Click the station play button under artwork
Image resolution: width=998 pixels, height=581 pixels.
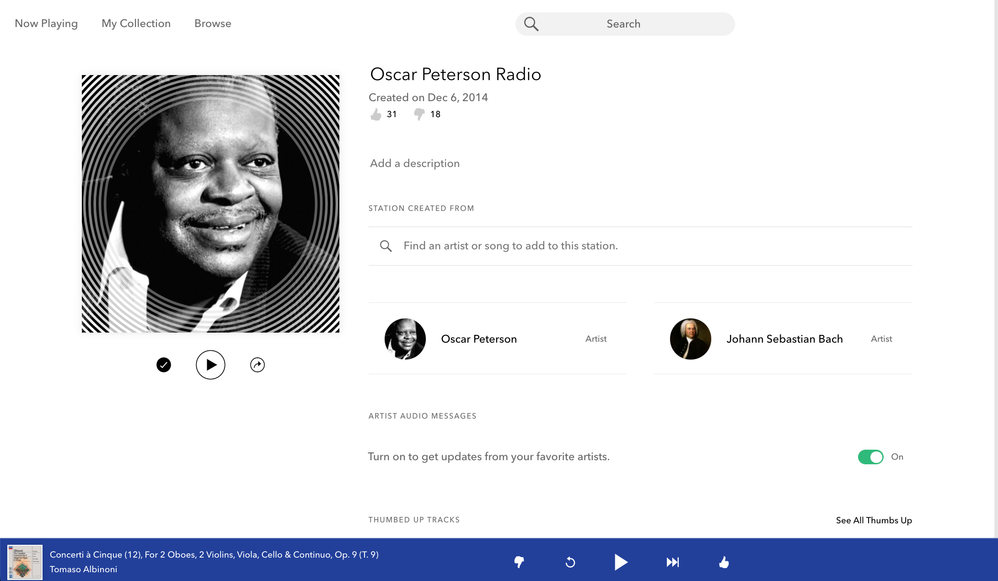(210, 365)
